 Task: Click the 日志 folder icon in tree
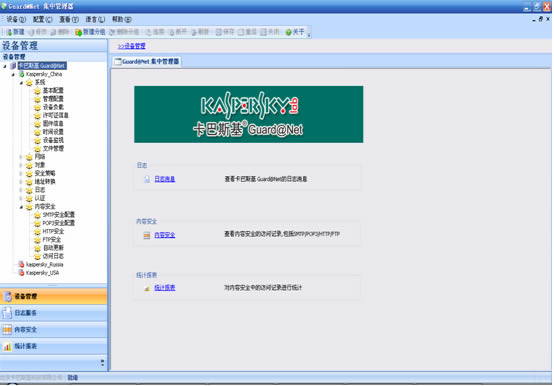pyautogui.click(x=29, y=190)
